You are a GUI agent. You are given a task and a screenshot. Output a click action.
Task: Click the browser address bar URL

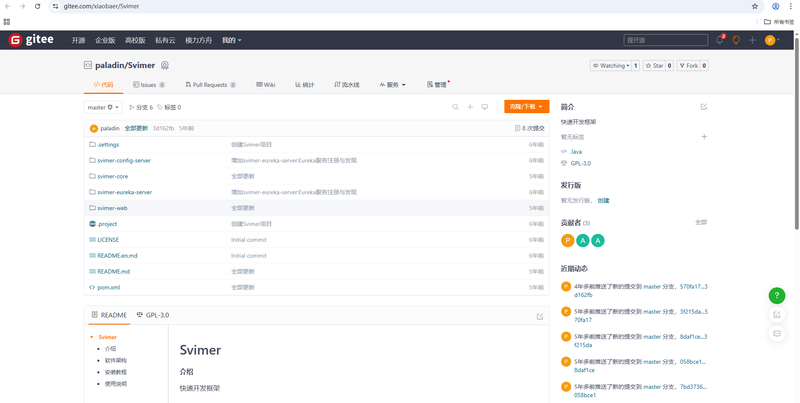[x=101, y=6]
